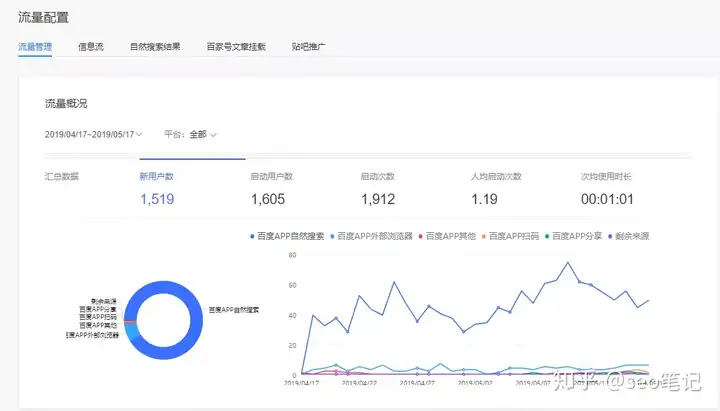Click the light blue donut chart segment
The height and width of the screenshot is (411, 720).
[x=132, y=332]
